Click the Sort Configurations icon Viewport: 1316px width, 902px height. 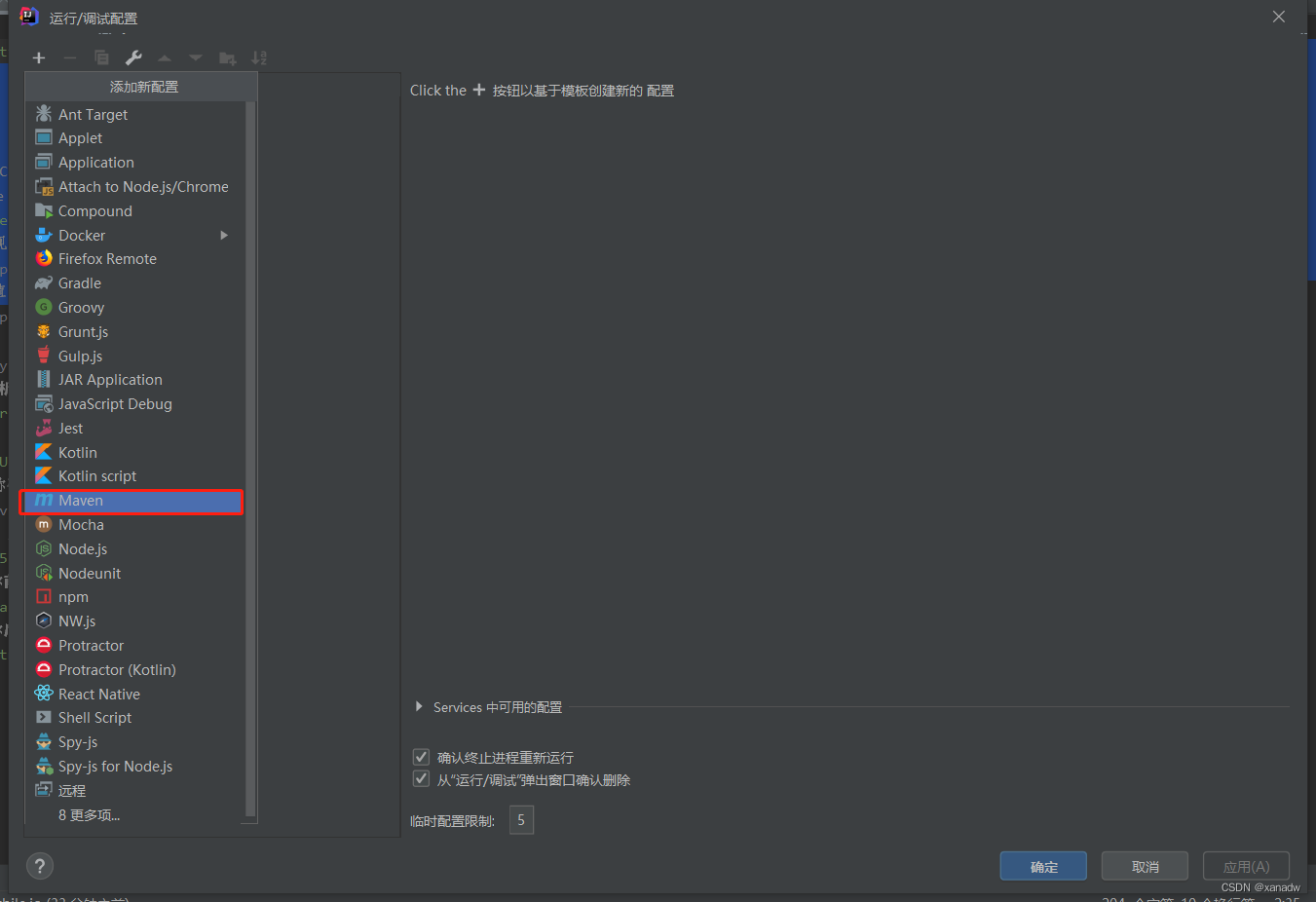point(259,58)
